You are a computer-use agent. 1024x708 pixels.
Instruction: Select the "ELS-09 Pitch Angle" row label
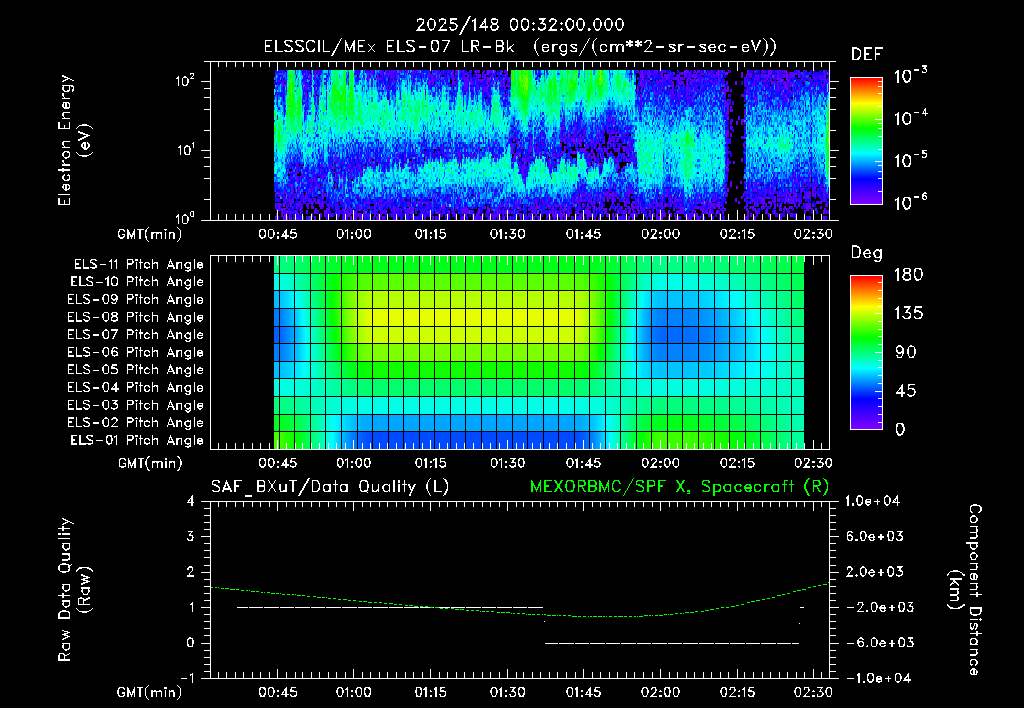[x=135, y=300]
